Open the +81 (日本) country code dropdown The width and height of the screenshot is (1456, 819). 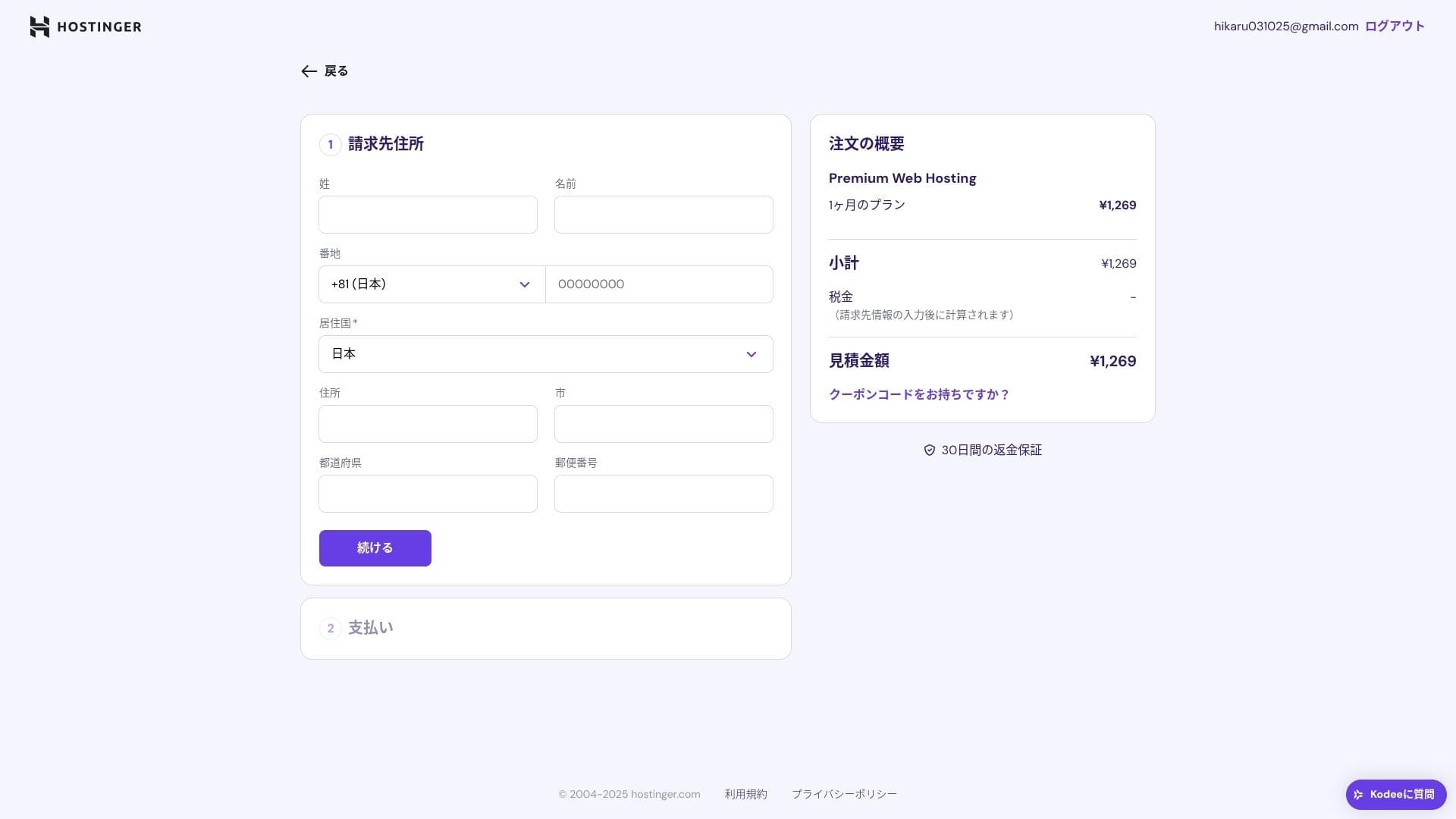[432, 284]
